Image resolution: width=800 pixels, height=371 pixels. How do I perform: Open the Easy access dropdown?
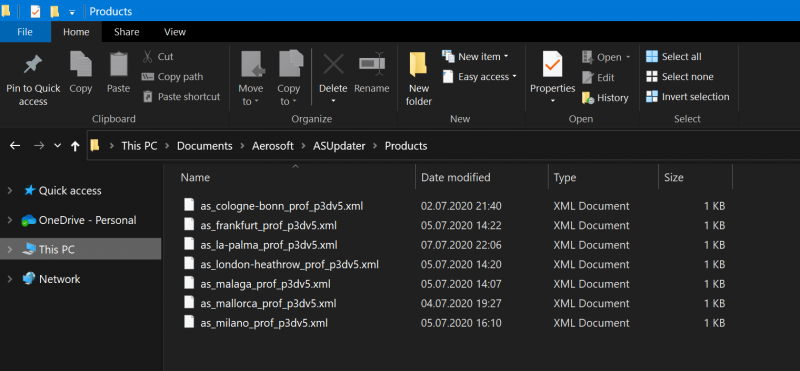click(514, 77)
